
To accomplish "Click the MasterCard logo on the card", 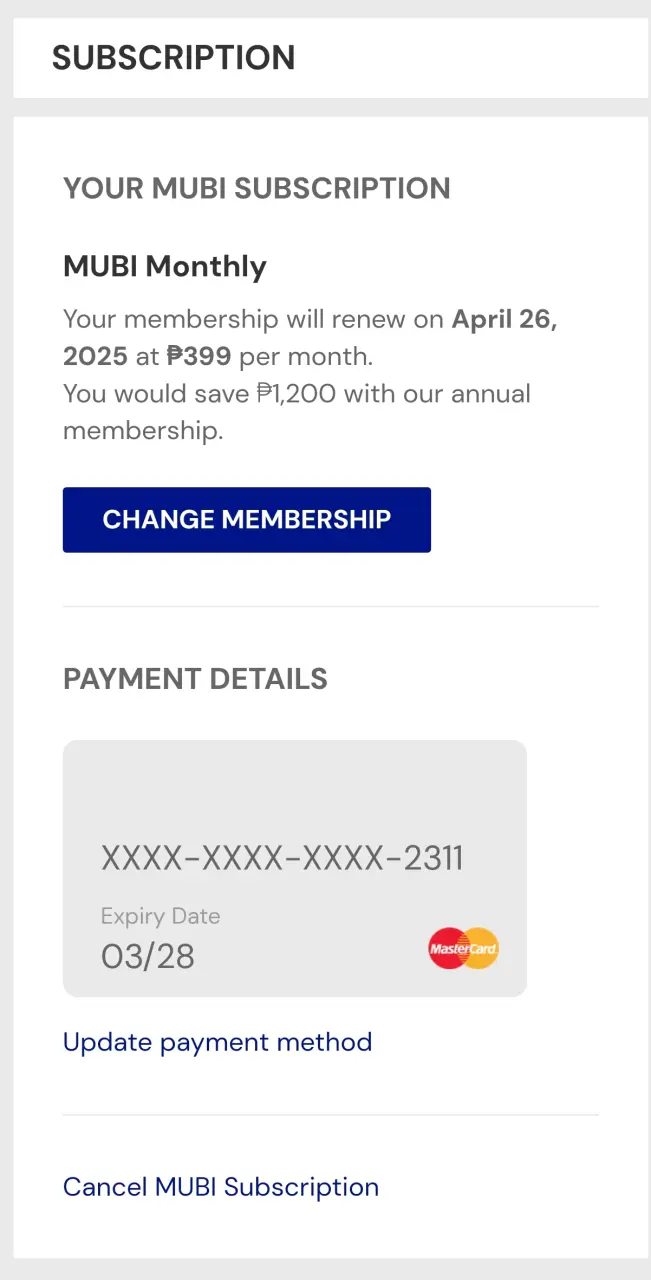I will coord(463,948).
